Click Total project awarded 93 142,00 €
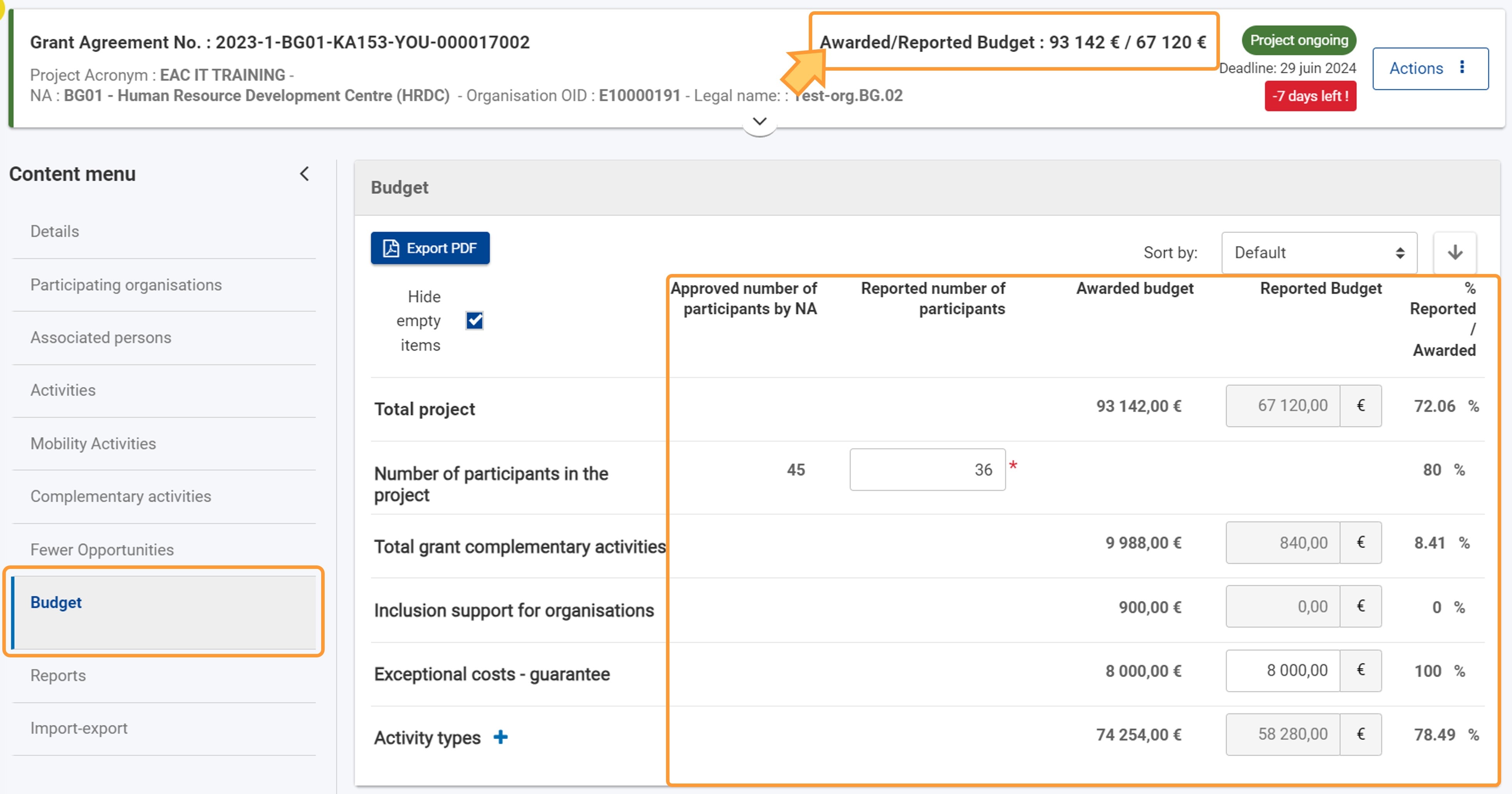 (x=1139, y=406)
